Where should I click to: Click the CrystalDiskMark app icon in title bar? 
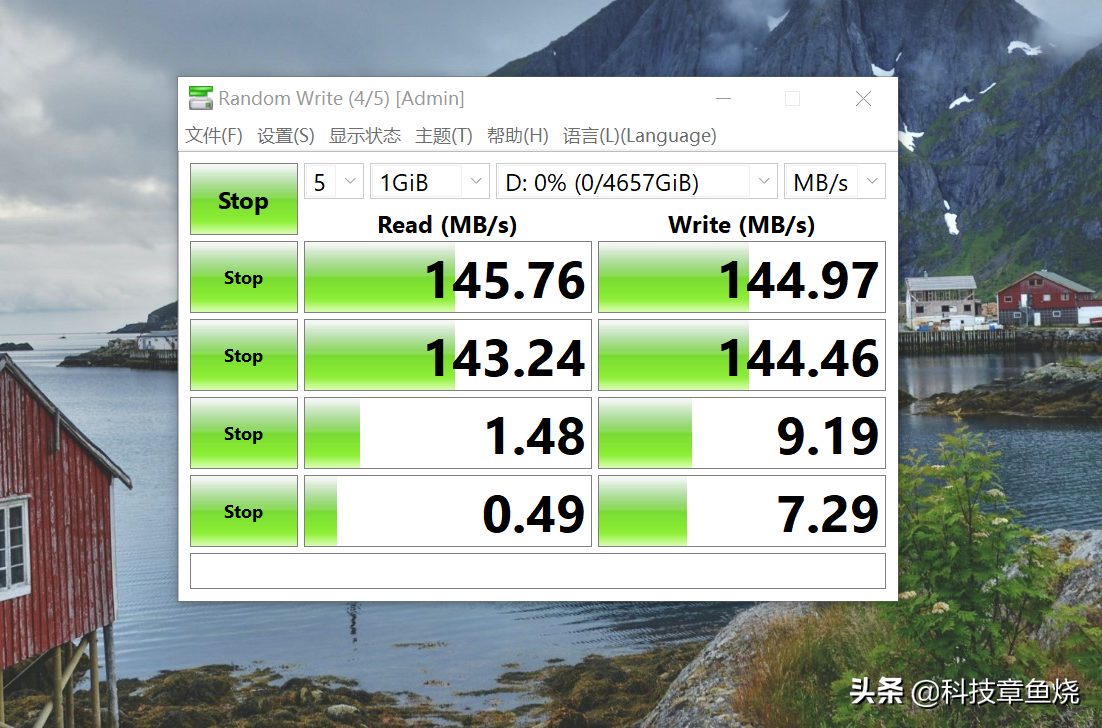tap(200, 98)
